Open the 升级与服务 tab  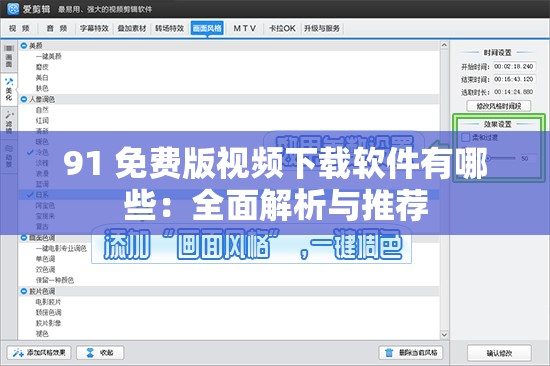[322, 28]
